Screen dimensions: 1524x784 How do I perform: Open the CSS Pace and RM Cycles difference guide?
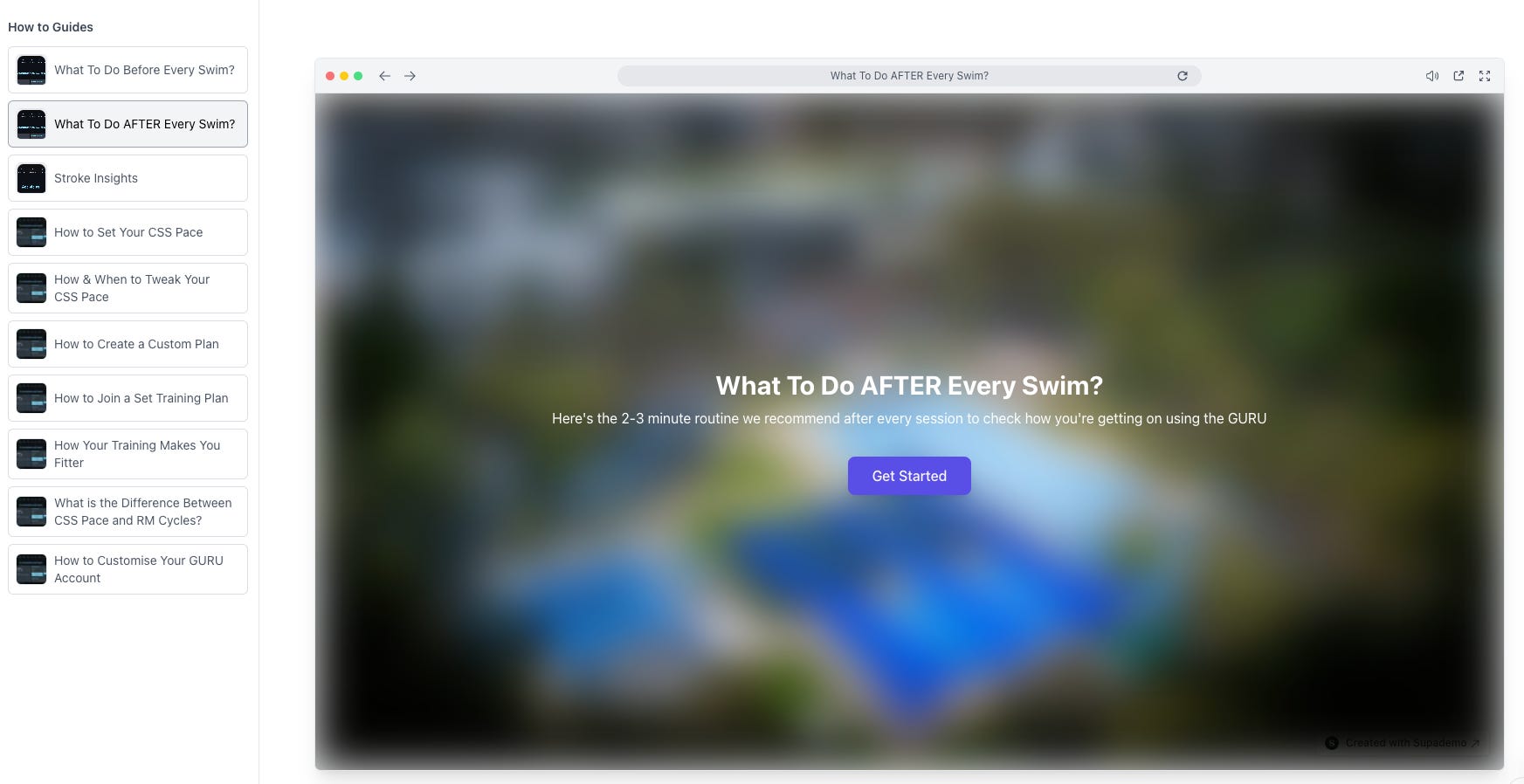[x=128, y=512]
